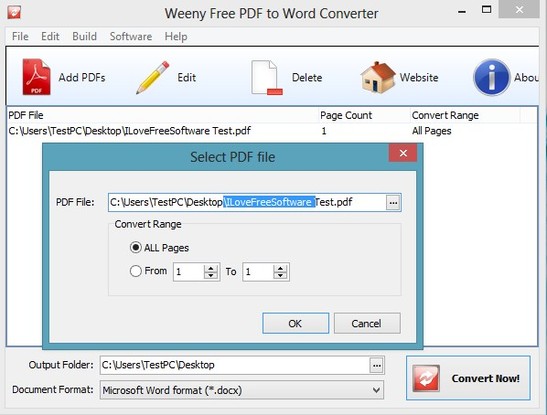Open the Software menu

click(131, 36)
